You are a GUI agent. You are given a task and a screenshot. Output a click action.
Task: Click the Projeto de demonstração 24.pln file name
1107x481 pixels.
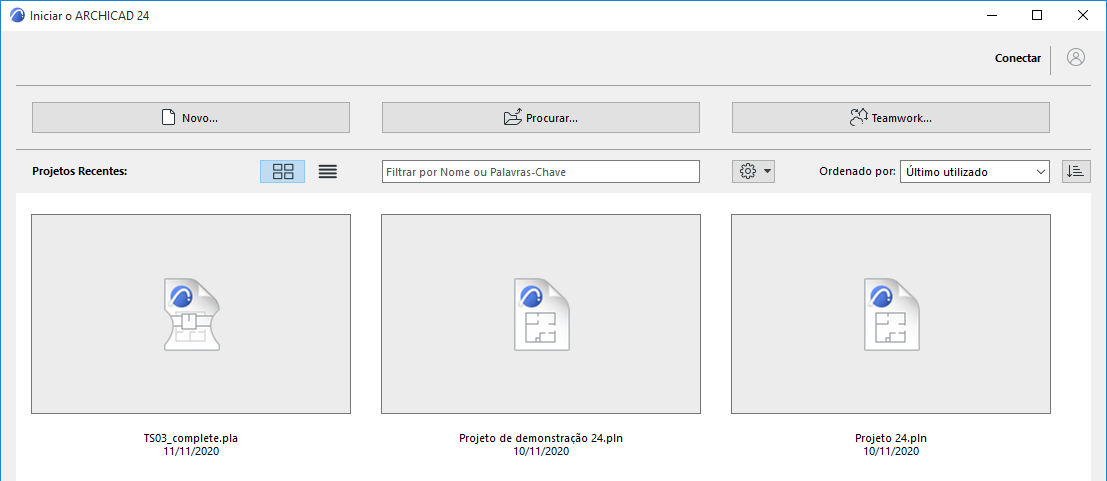click(x=541, y=439)
